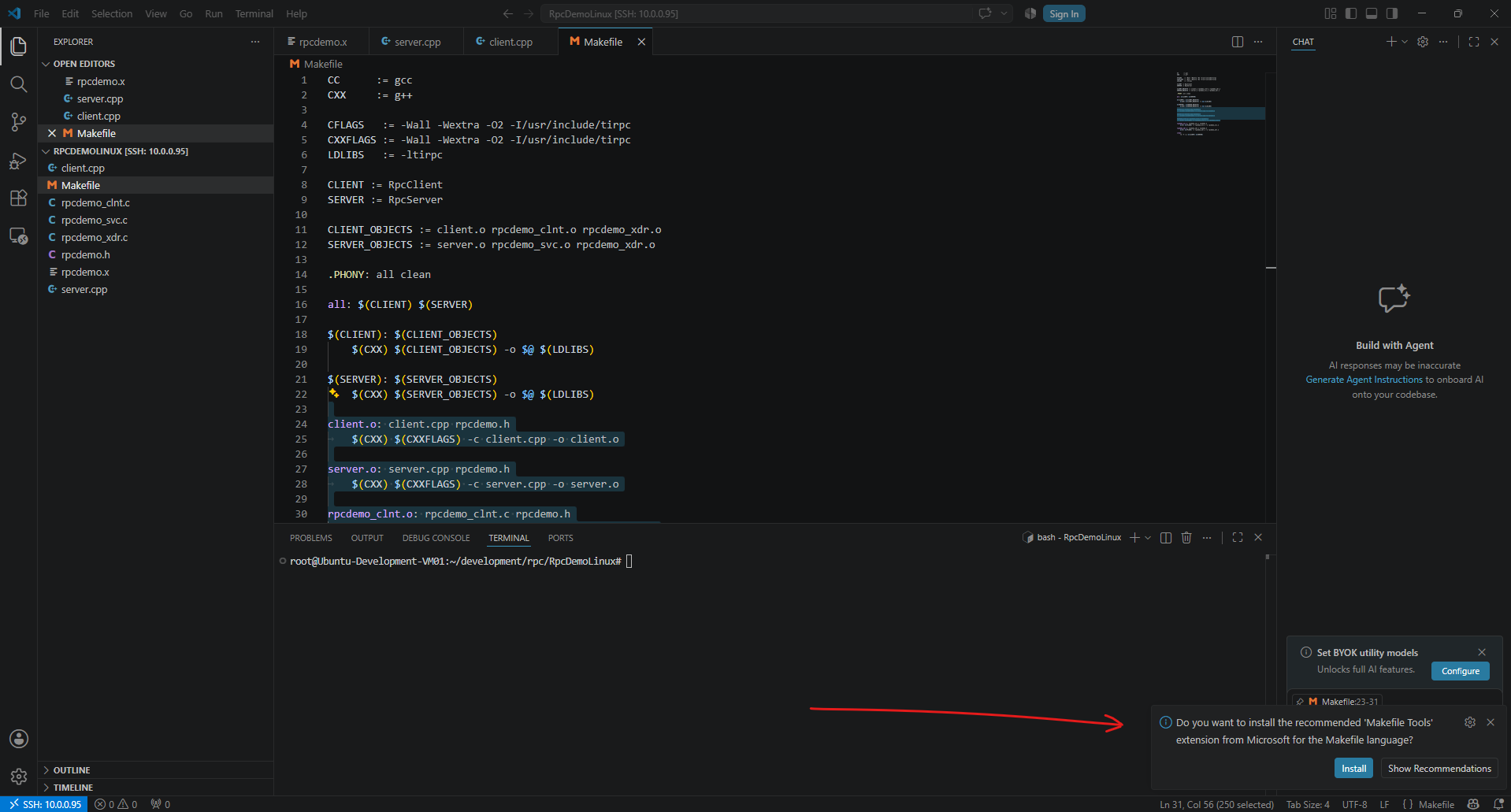Viewport: 1511px width, 812px height.
Task: Toggle the secondary side bar layout button
Action: pyautogui.click(x=1392, y=13)
